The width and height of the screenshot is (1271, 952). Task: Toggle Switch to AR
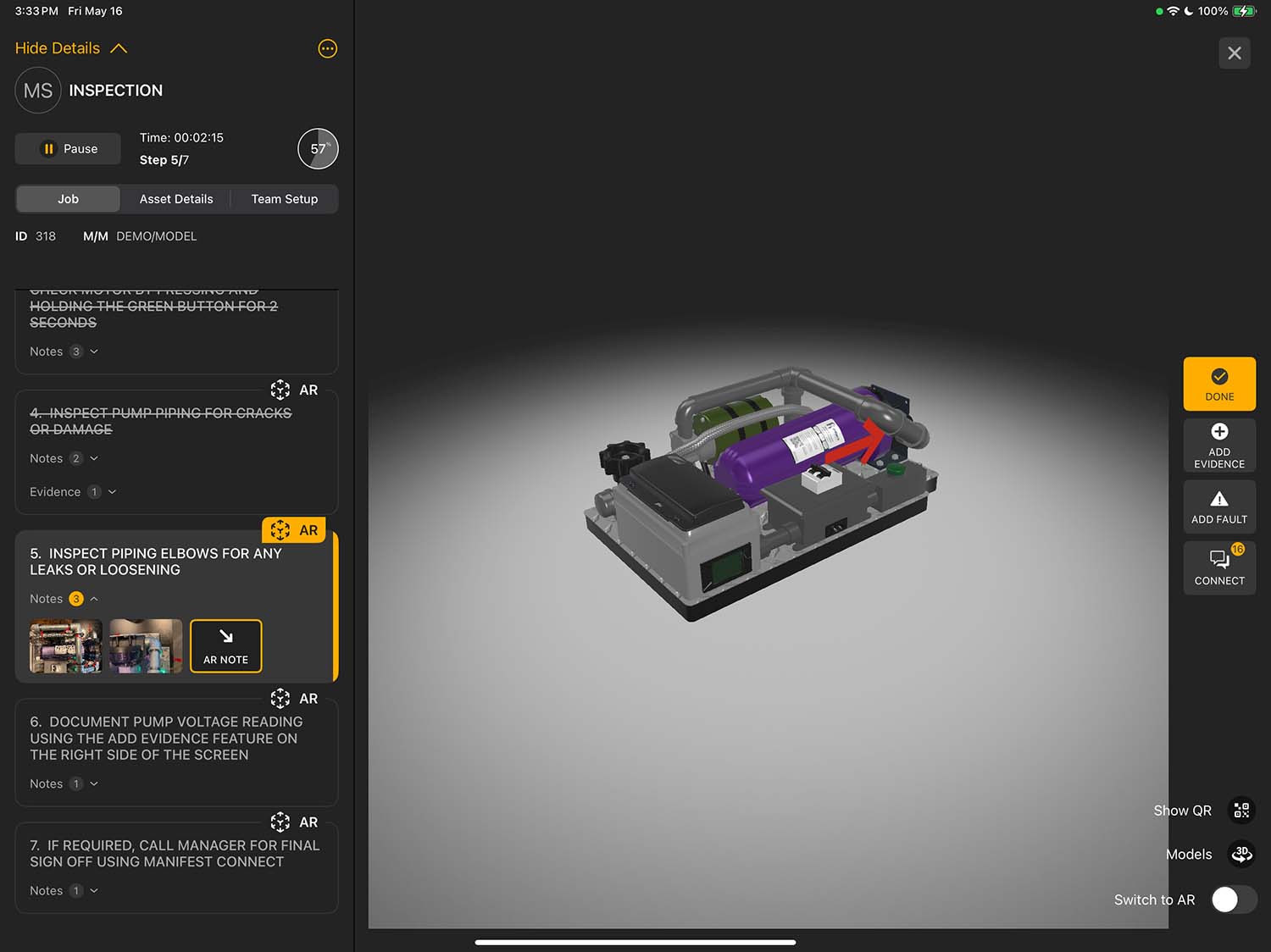1234,899
